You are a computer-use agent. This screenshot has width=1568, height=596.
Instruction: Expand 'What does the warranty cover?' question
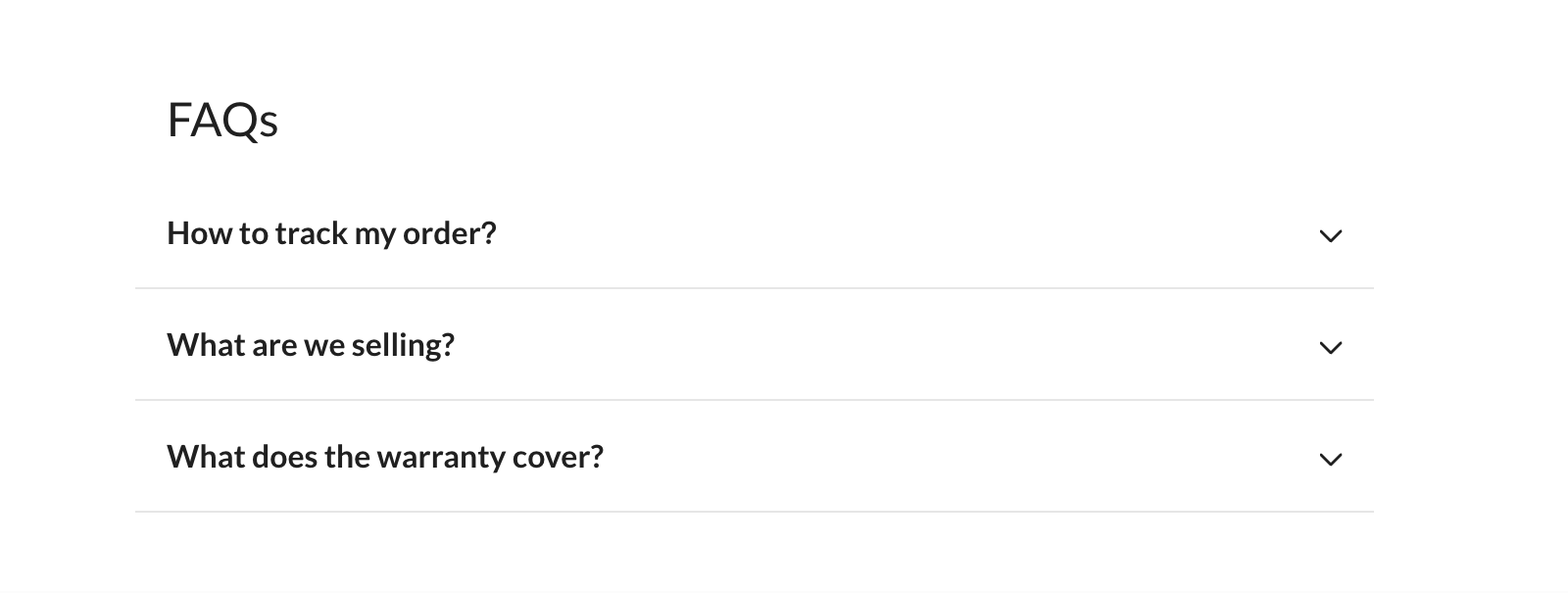coord(755,457)
